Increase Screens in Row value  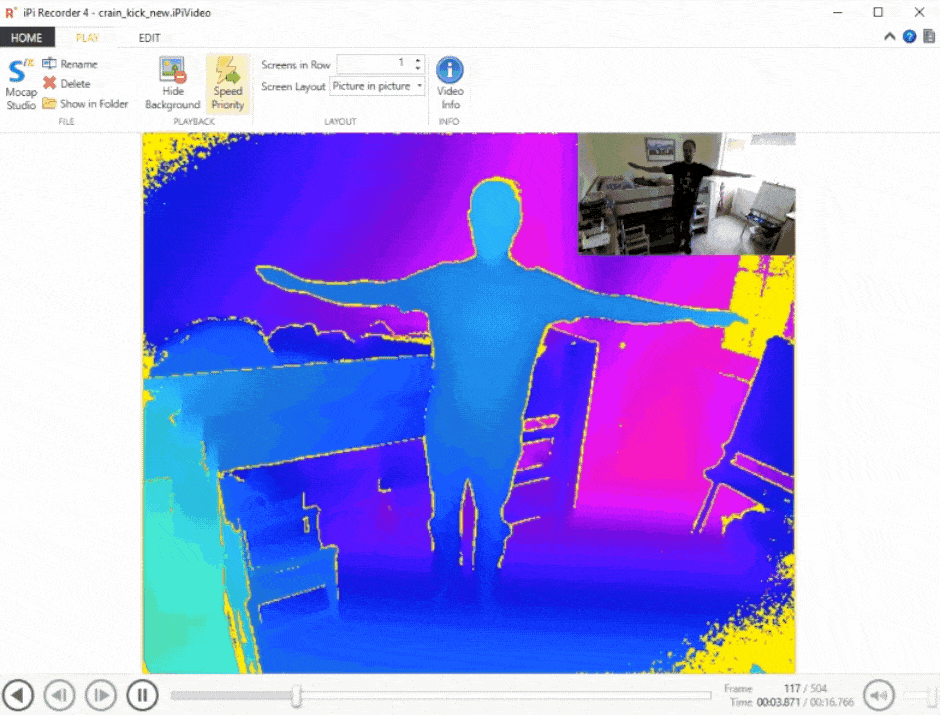pos(417,59)
